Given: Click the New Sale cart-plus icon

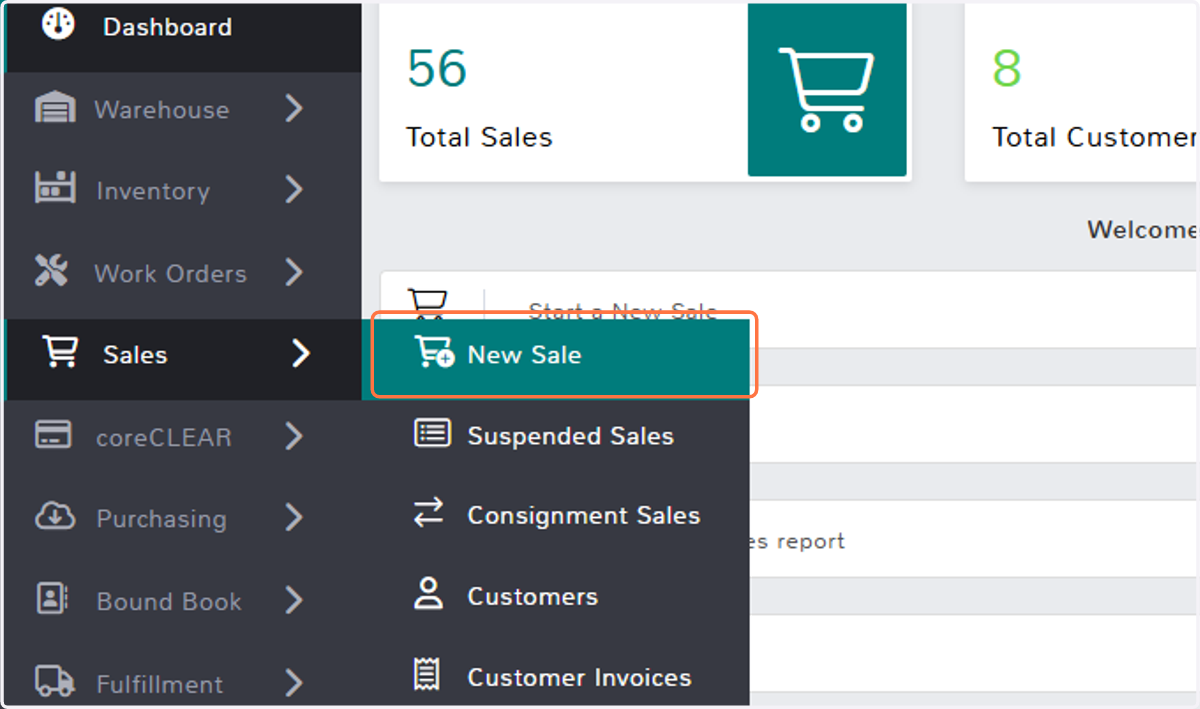Looking at the screenshot, I should click(434, 352).
